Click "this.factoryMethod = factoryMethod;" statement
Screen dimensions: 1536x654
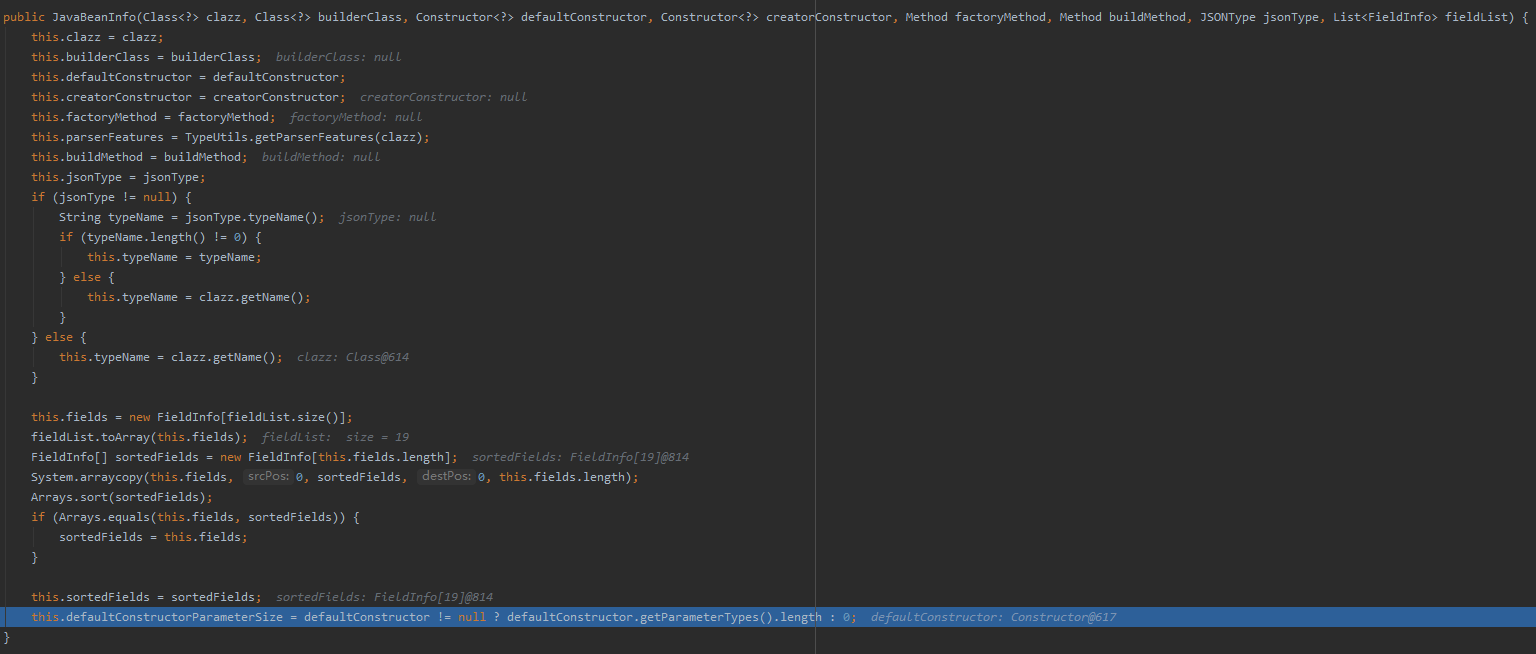click(153, 117)
